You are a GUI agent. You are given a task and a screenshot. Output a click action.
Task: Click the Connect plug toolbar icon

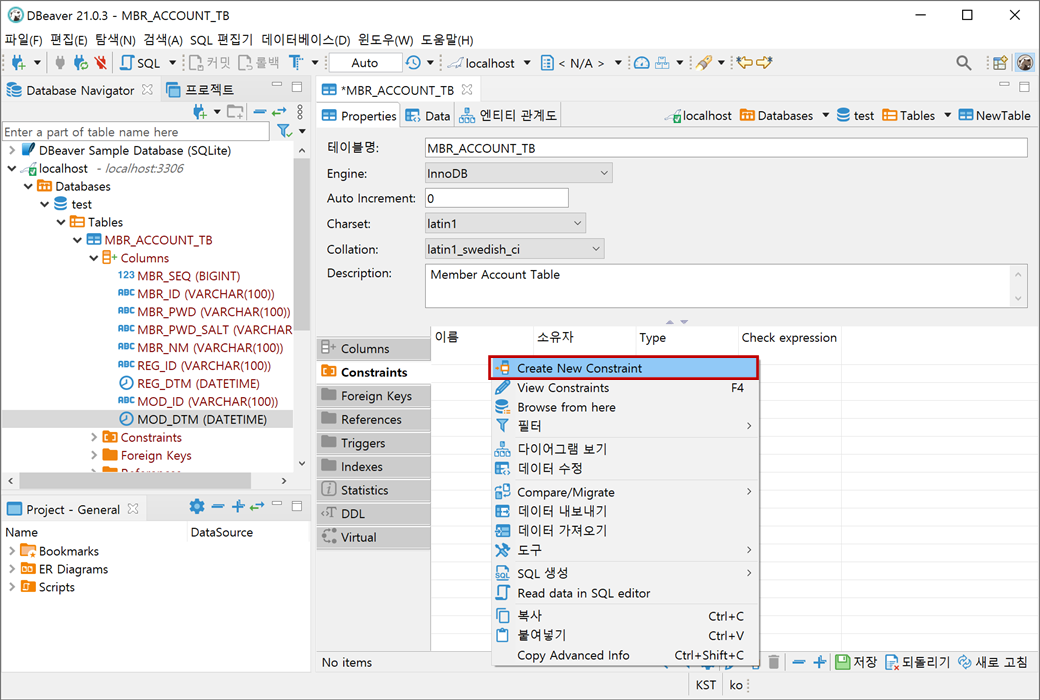pos(60,63)
